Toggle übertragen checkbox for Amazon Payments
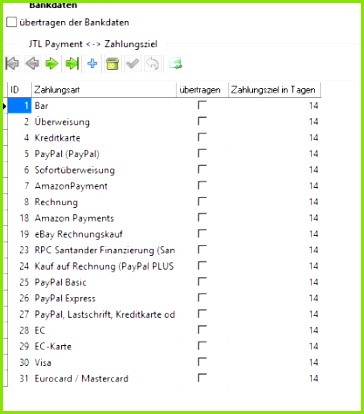Viewport: 364px width, 414px height. (x=202, y=218)
